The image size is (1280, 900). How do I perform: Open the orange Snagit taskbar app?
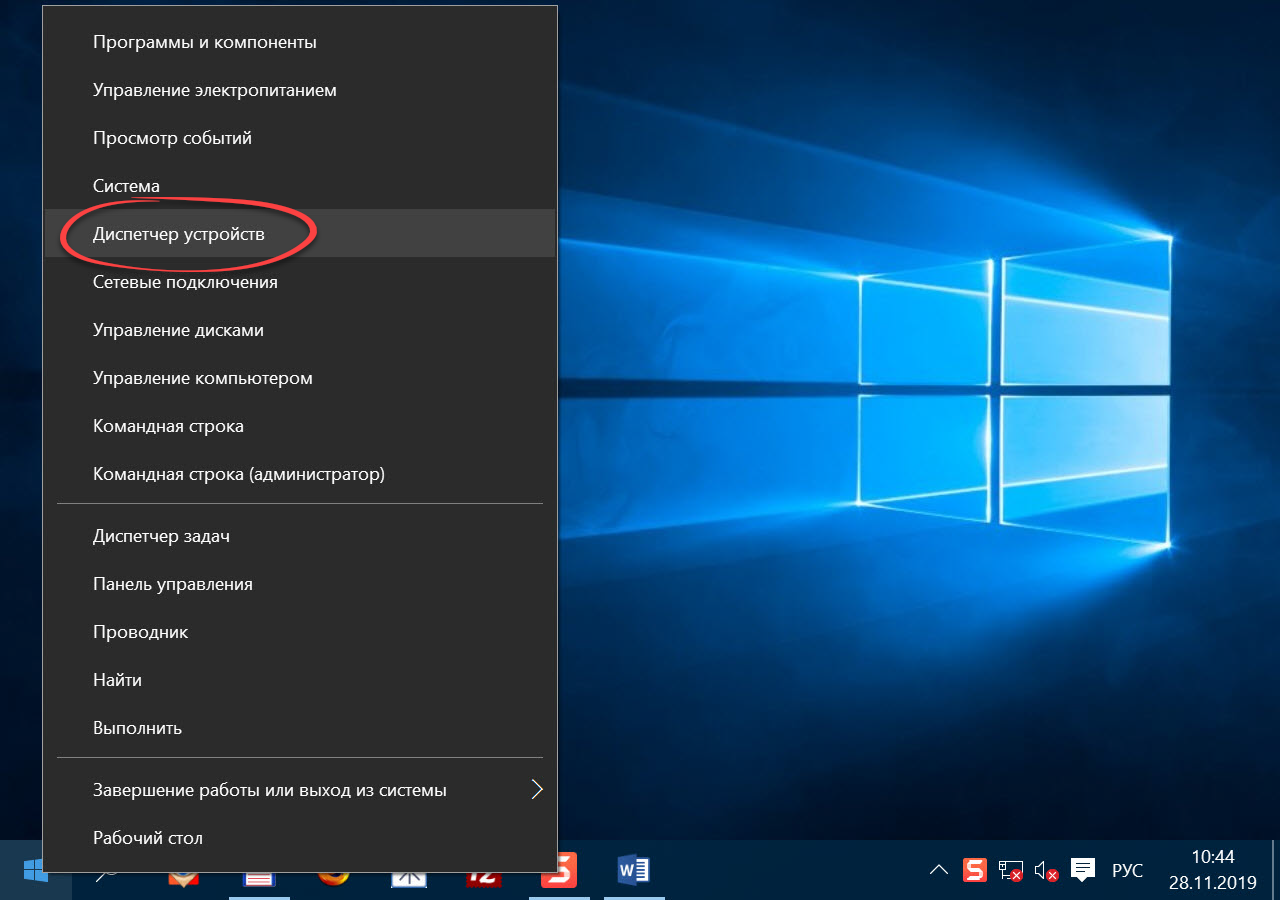point(559,870)
